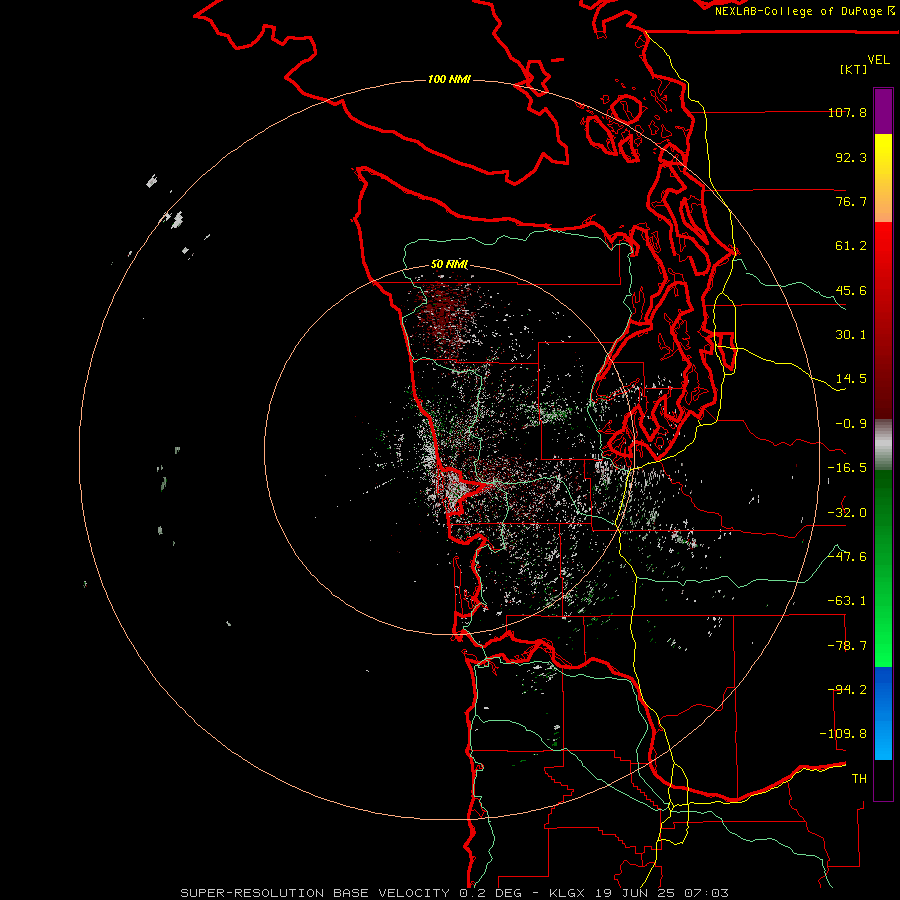
Task: Click the 14.5 legend value
Action: click(851, 379)
